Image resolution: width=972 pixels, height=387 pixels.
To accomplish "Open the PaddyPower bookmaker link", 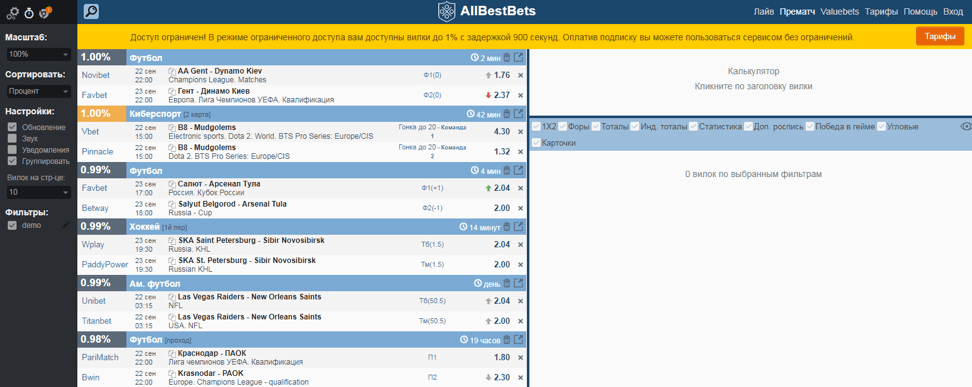I will tap(105, 265).
